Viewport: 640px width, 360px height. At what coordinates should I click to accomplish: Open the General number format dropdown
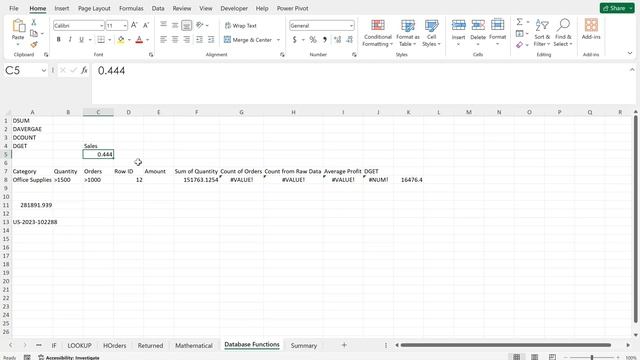point(351,26)
